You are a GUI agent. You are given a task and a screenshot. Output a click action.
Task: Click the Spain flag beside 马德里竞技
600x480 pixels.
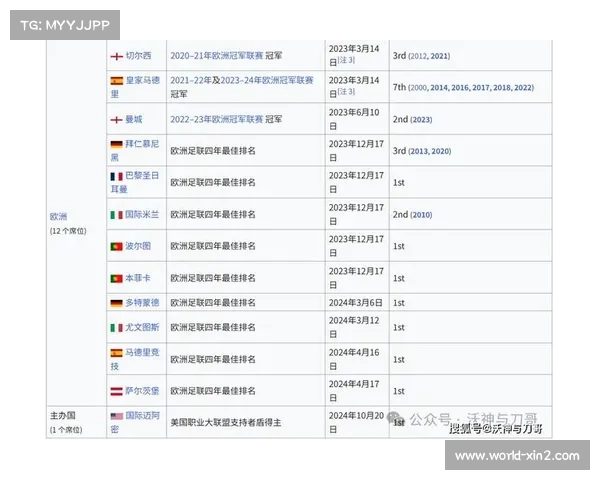pyautogui.click(x=116, y=353)
